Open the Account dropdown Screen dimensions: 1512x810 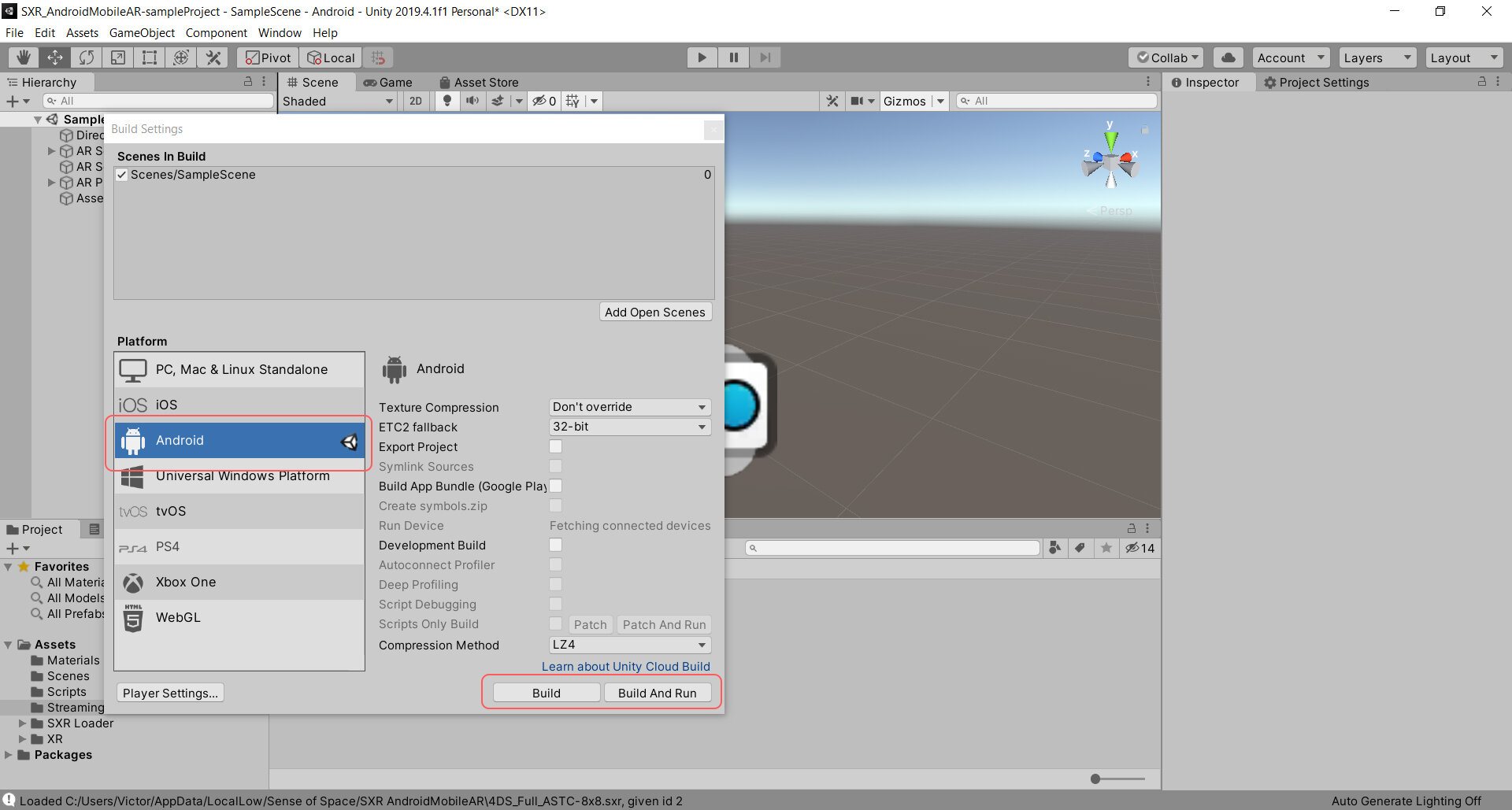point(1291,57)
